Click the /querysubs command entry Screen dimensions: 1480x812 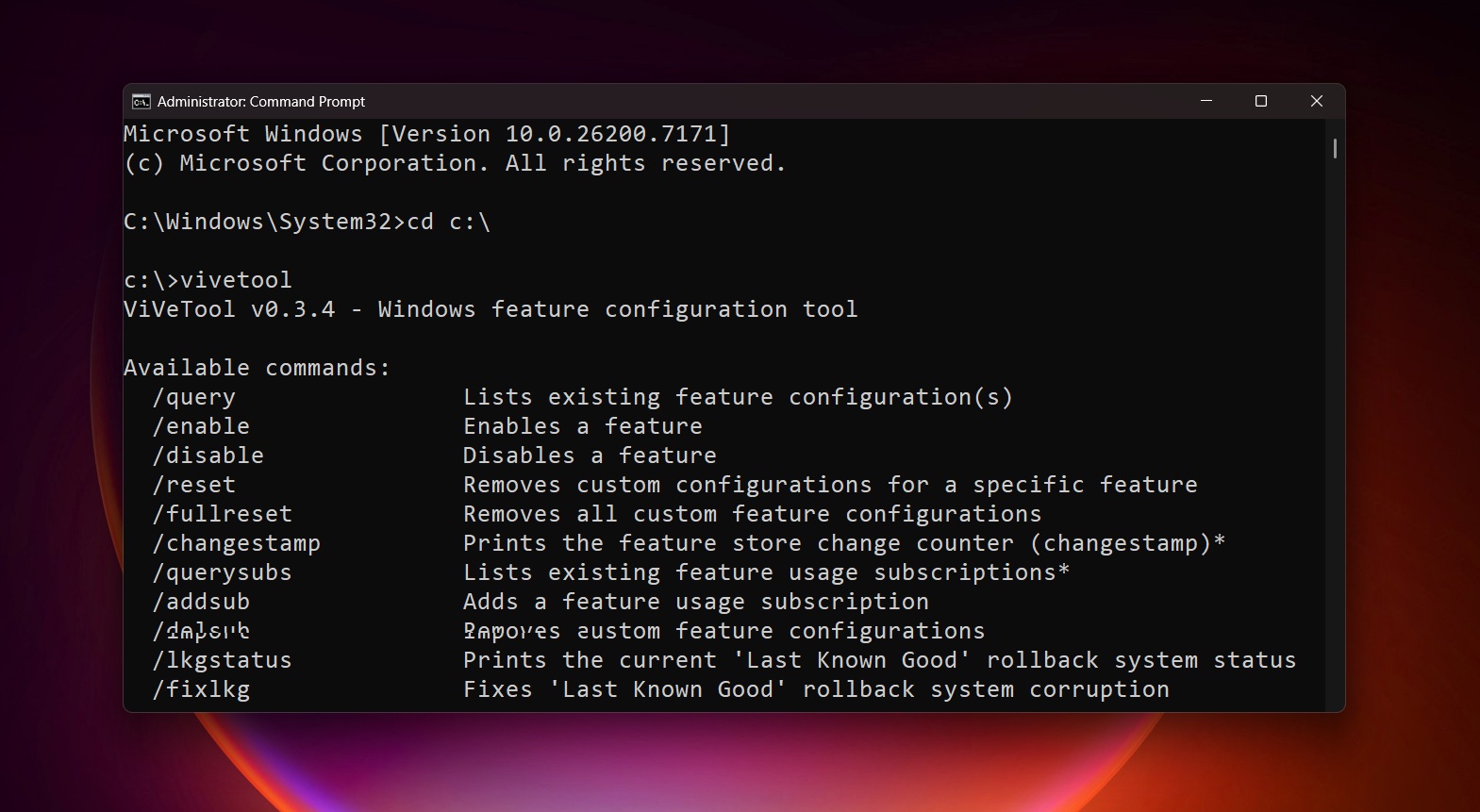click(x=223, y=573)
